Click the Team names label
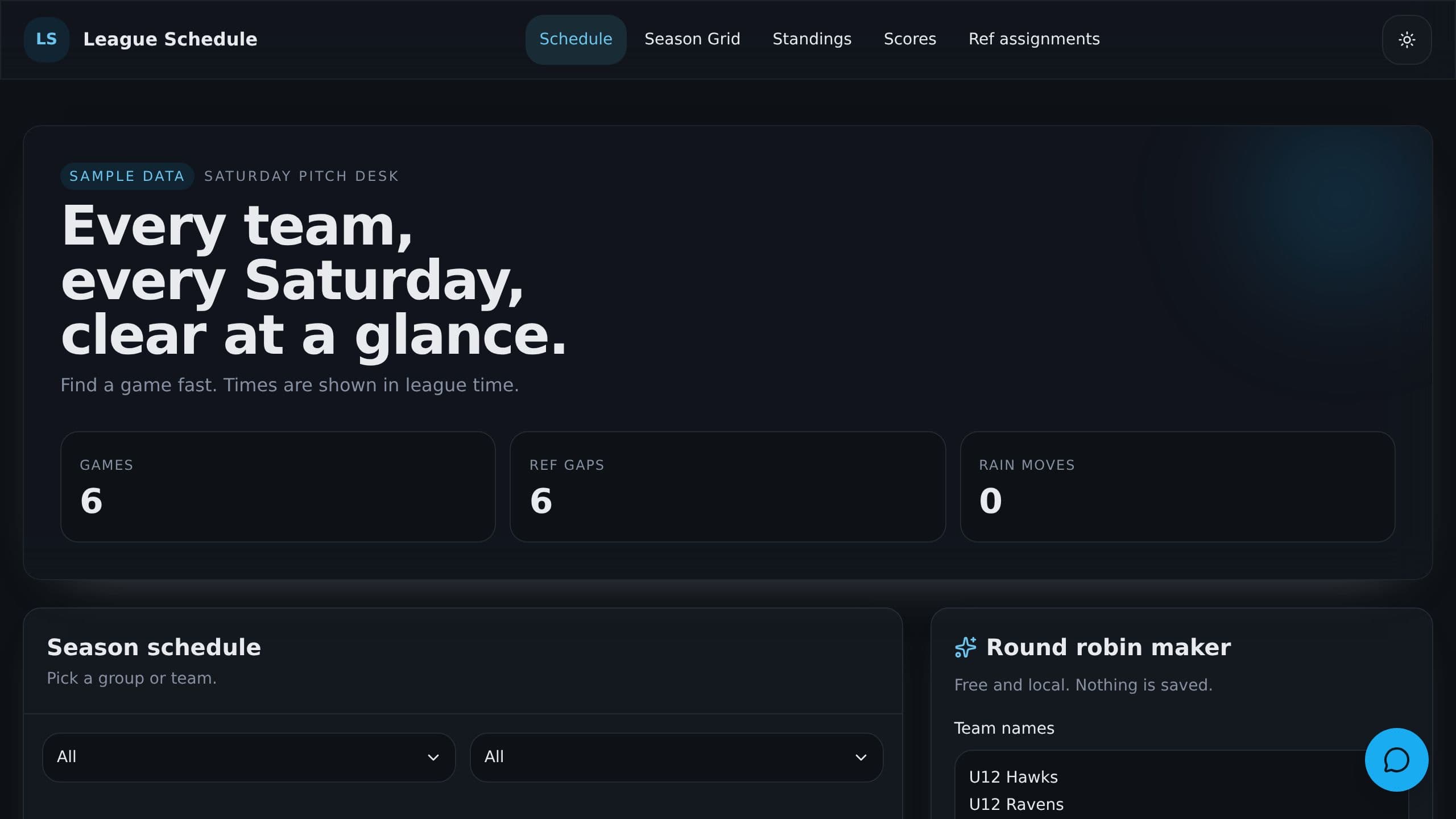Viewport: 1456px width, 819px height. pos(1004,728)
